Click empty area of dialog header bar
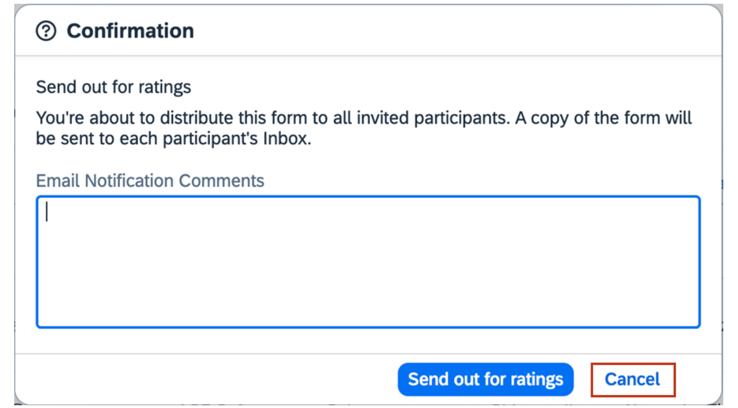The width and height of the screenshot is (738, 408). (450, 31)
